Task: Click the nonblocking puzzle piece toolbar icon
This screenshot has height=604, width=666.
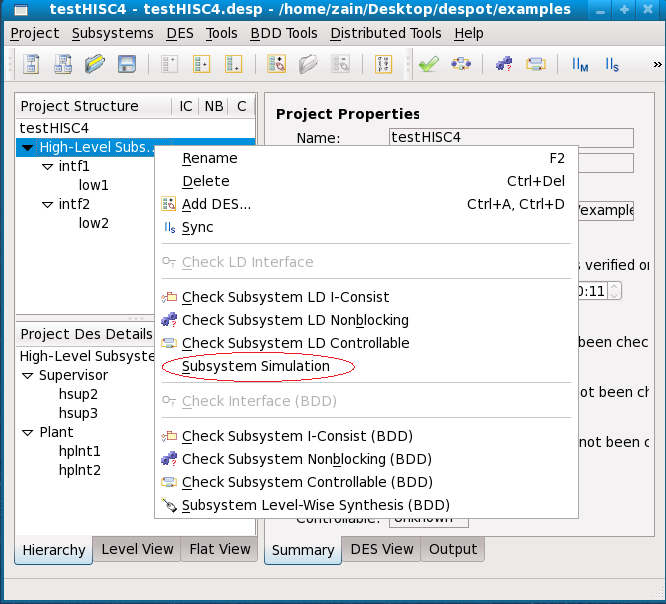Action: point(504,65)
